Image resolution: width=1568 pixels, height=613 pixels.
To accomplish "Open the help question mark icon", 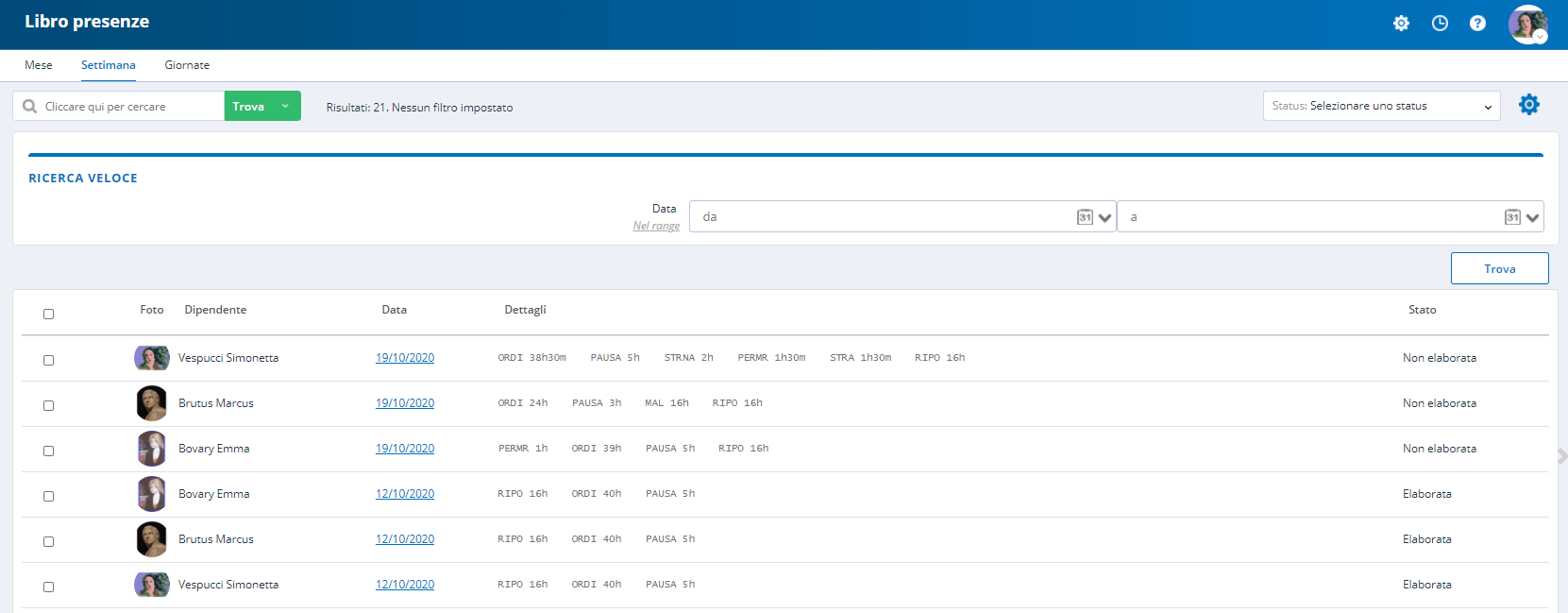I will tap(1477, 24).
